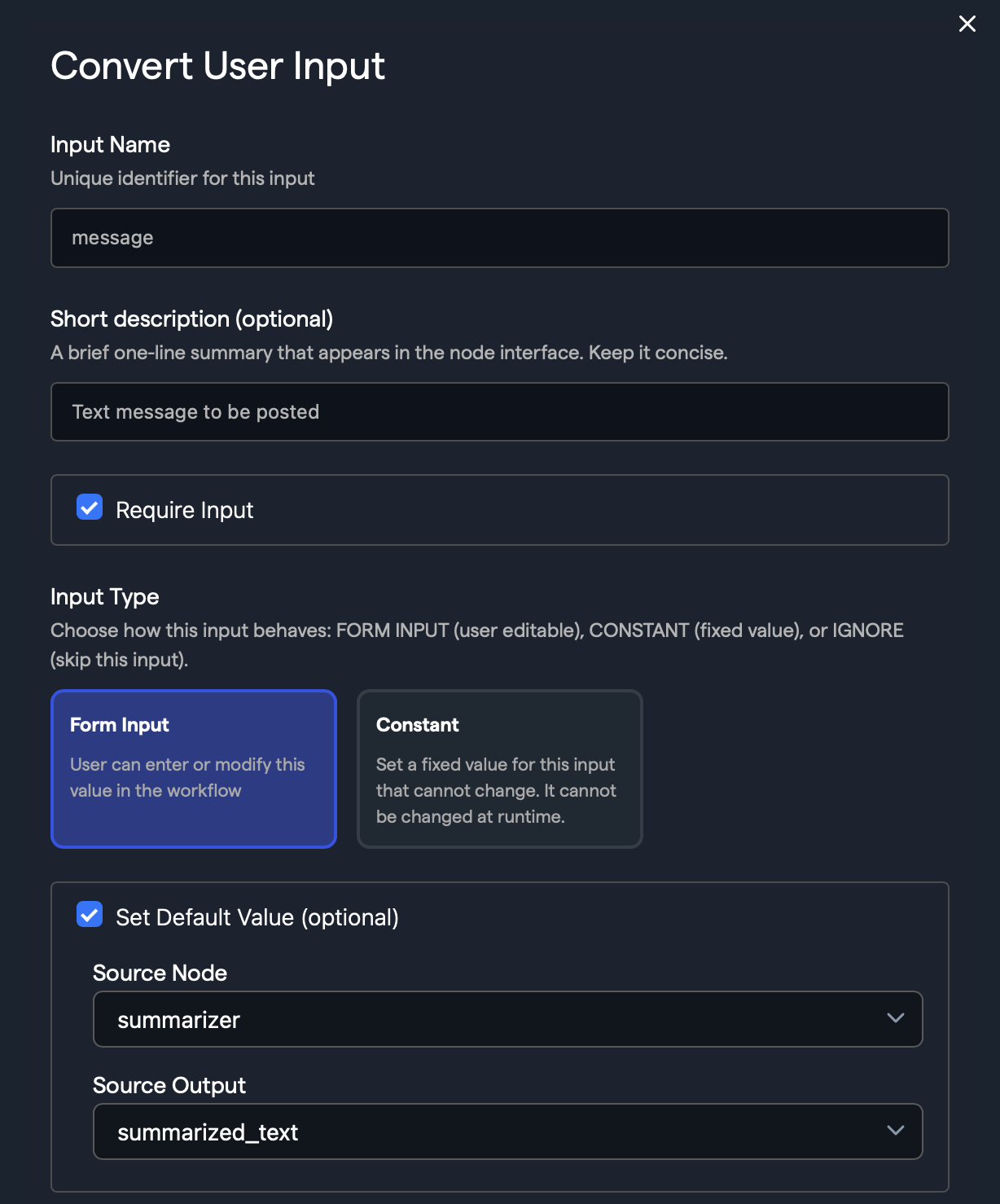Open the summarizer Source Node dropdown

coord(507,1019)
